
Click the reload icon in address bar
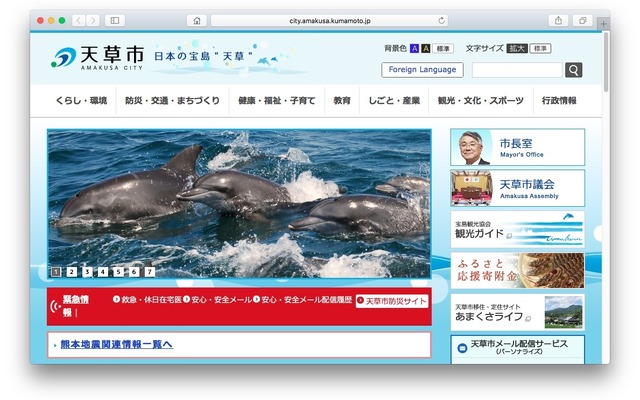[442, 20]
